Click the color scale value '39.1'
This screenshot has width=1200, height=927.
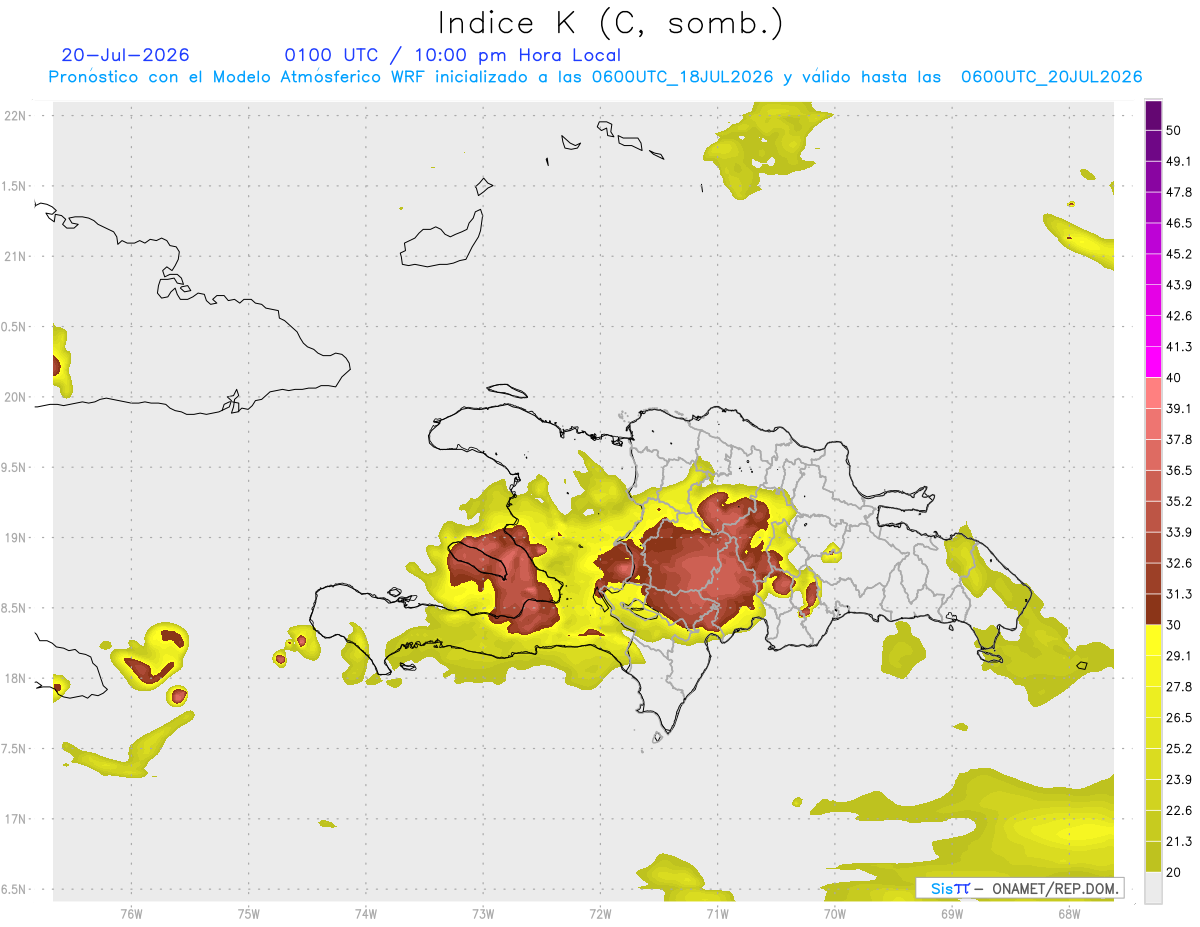pyautogui.click(x=1179, y=409)
